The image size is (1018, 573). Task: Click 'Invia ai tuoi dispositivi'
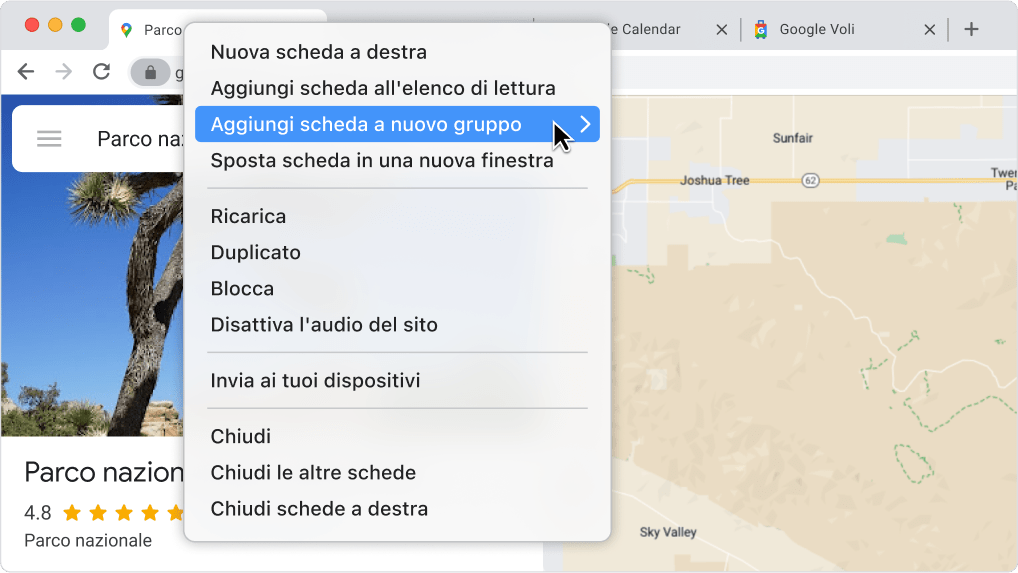click(x=315, y=380)
